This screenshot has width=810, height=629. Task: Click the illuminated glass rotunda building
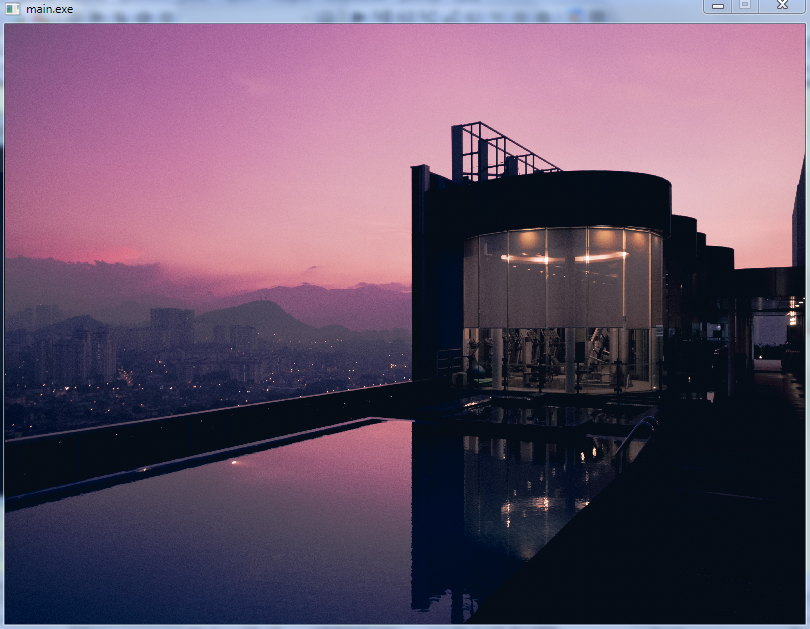click(x=562, y=305)
